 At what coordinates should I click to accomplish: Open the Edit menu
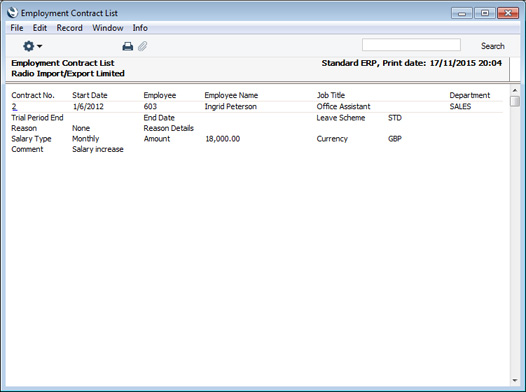pos(40,28)
